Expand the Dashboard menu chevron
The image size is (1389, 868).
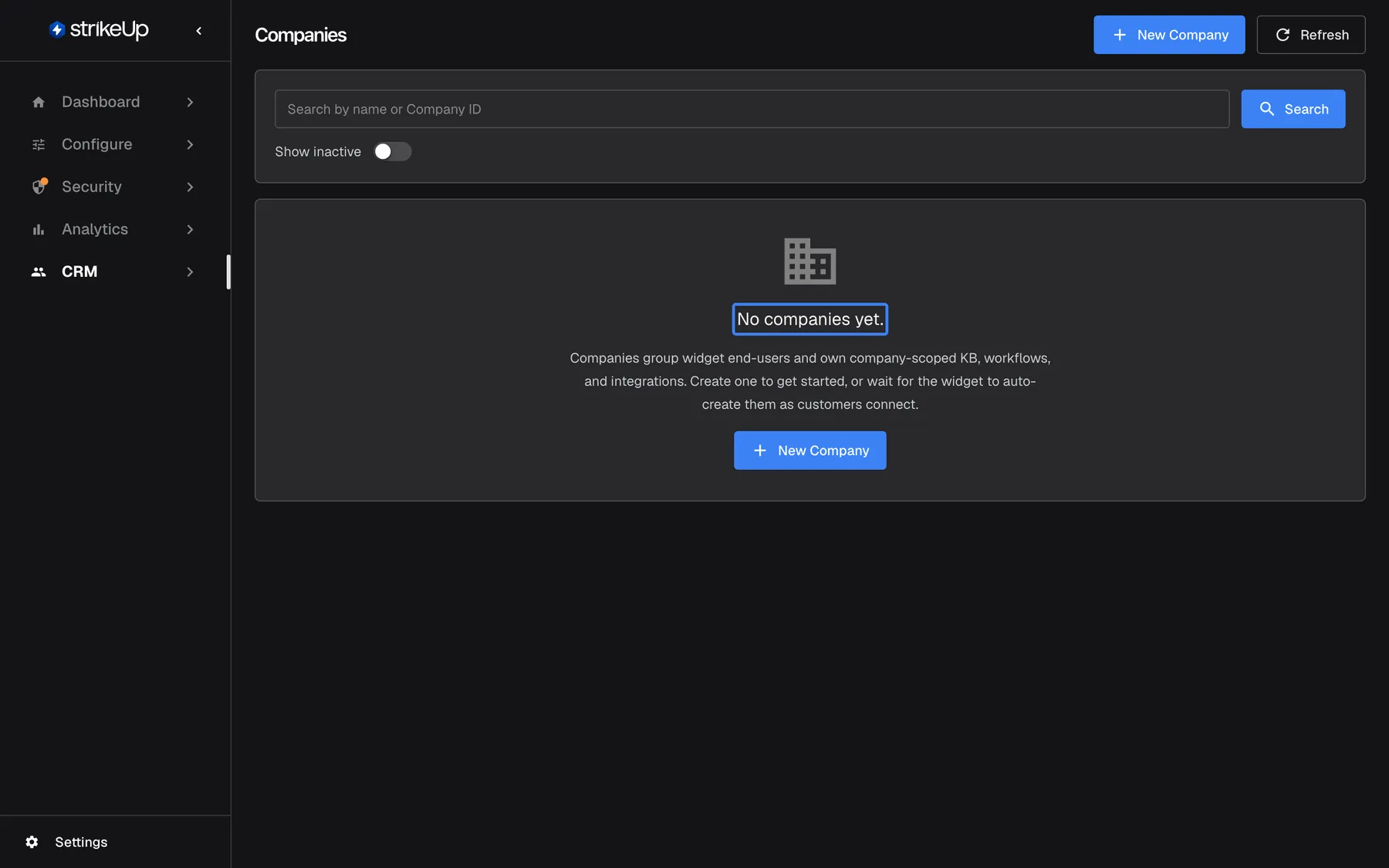190,102
